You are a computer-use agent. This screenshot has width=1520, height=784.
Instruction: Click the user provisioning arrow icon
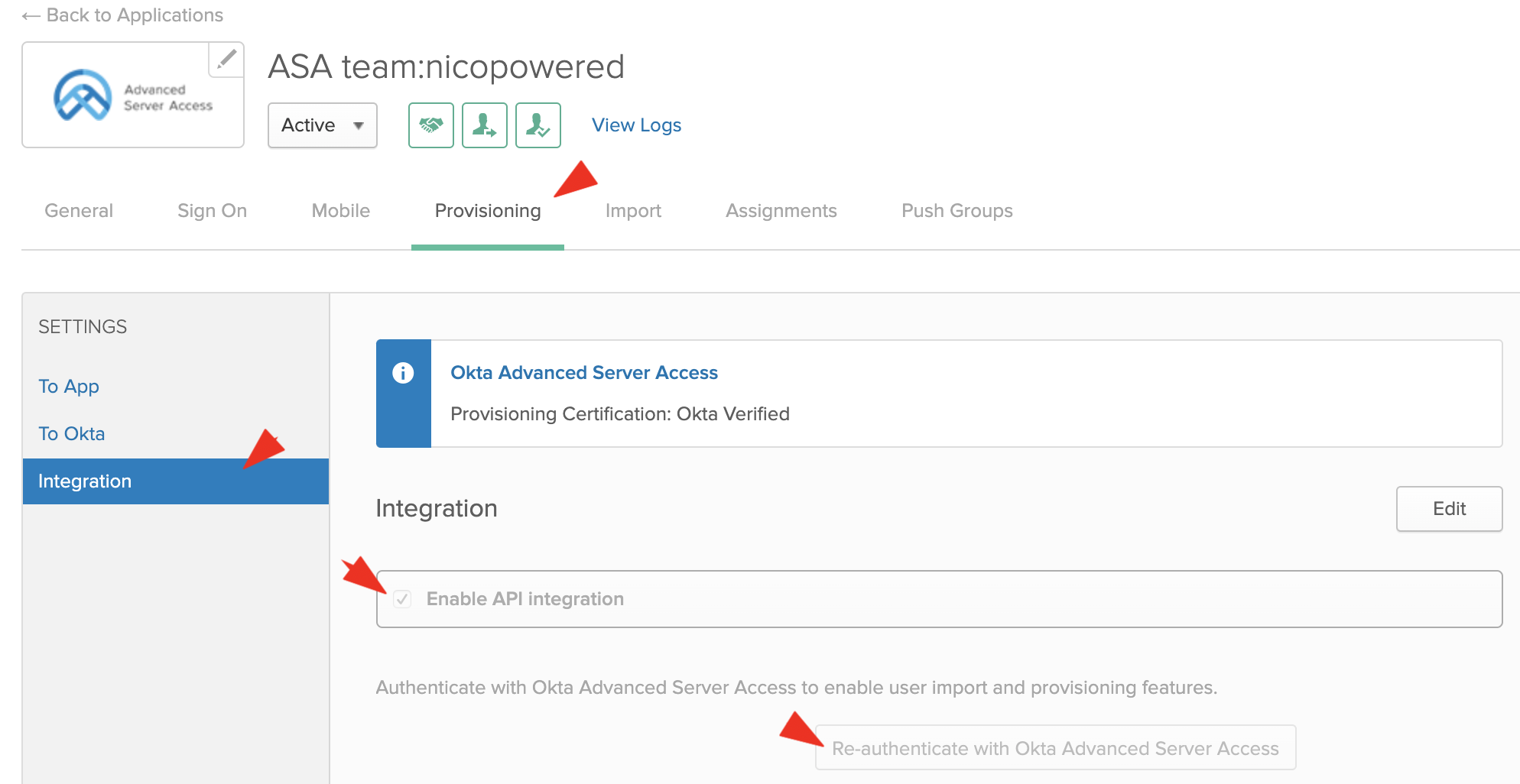click(x=485, y=125)
